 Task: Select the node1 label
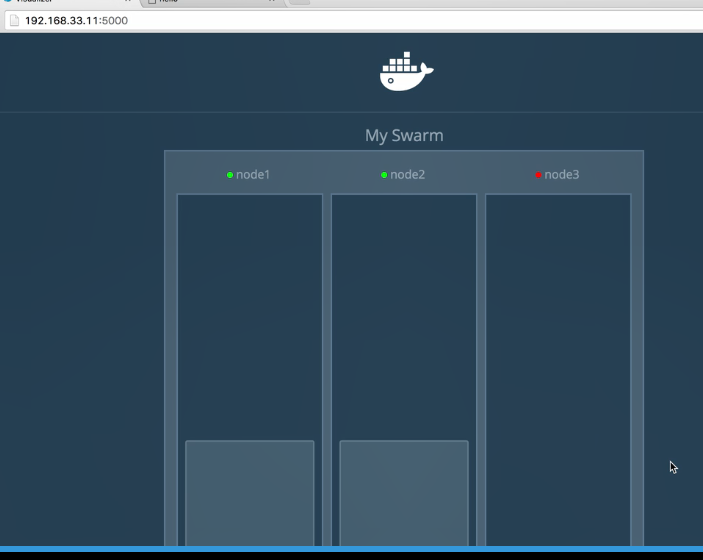pos(253,174)
